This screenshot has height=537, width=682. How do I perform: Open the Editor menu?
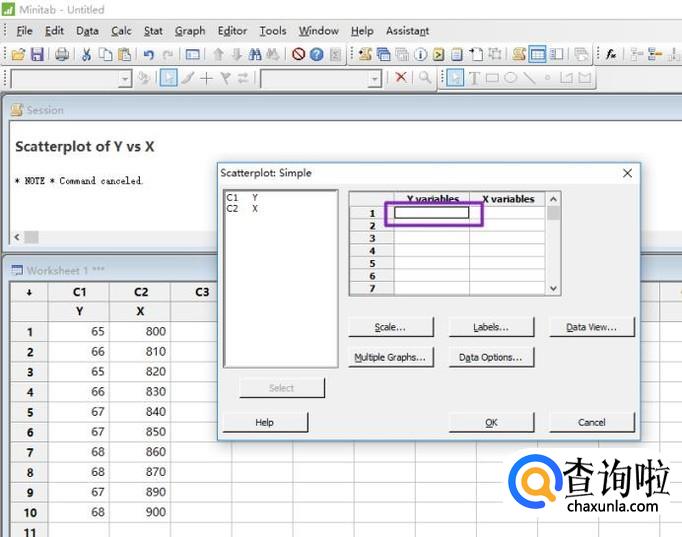point(232,31)
